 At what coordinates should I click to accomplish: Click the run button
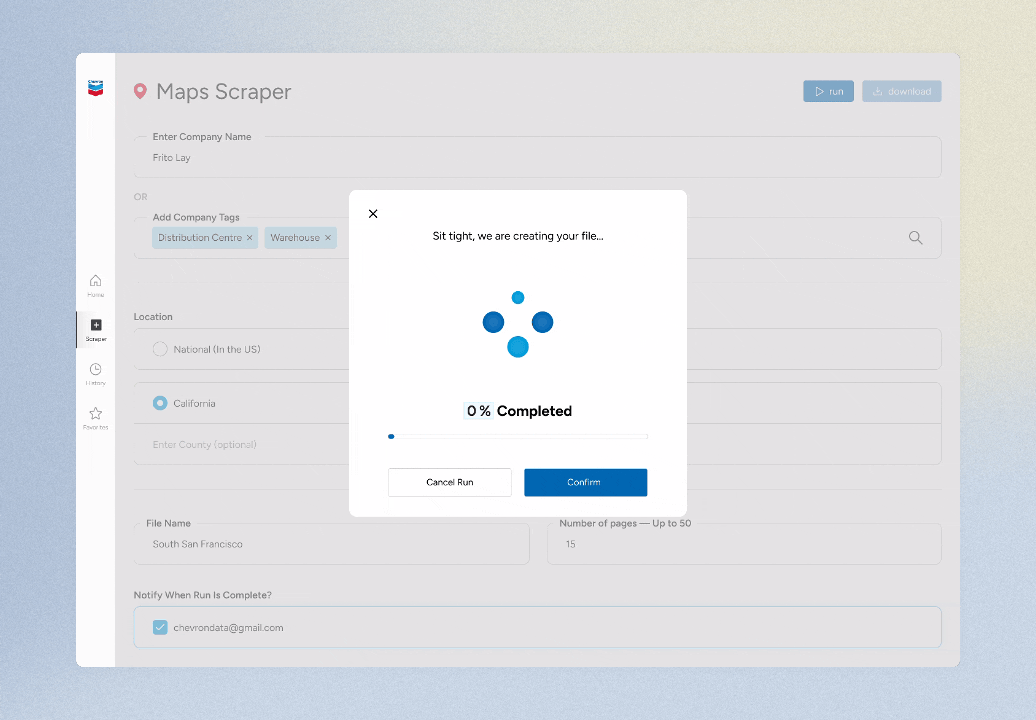(829, 91)
